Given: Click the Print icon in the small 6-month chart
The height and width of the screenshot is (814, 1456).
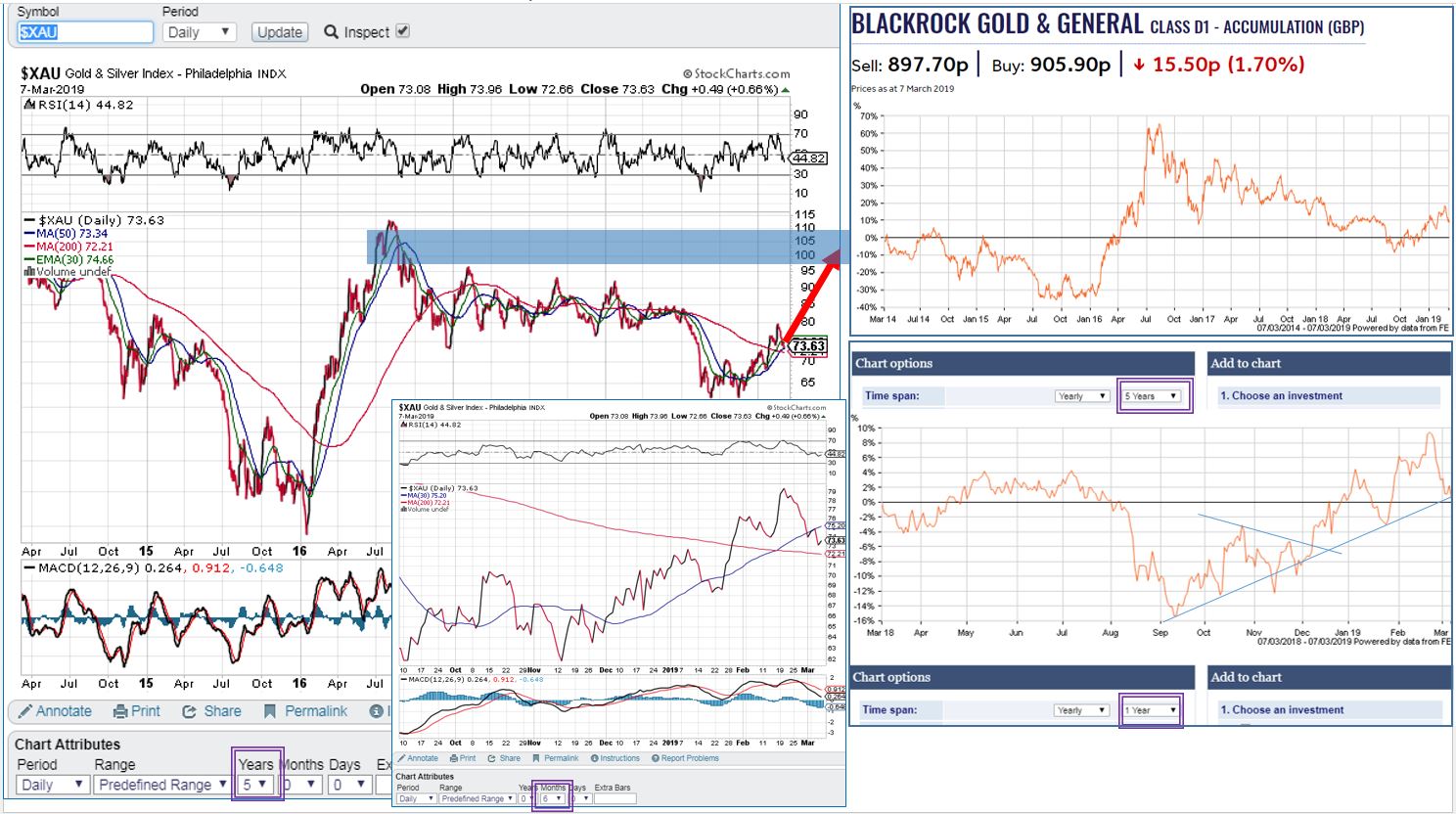Looking at the screenshot, I should pos(454,758).
